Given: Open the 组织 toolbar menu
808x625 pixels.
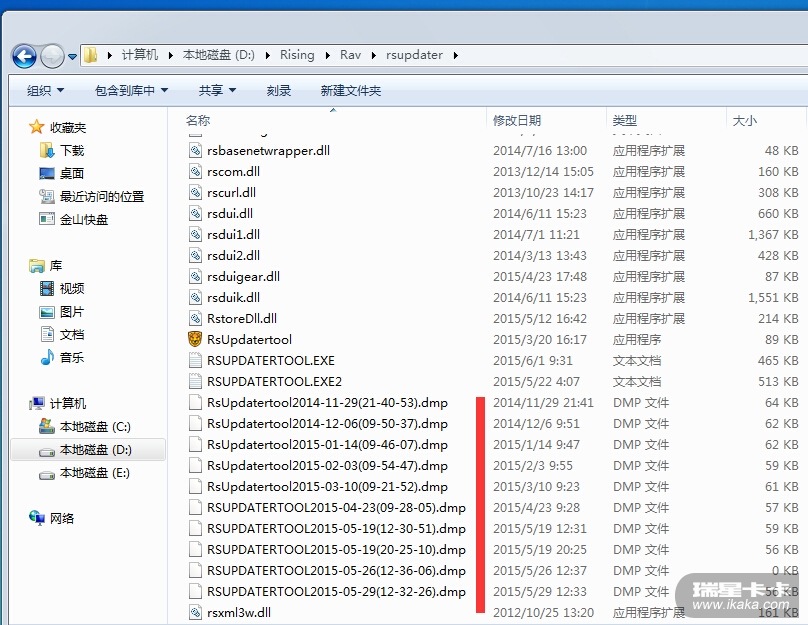Looking at the screenshot, I should (45, 91).
